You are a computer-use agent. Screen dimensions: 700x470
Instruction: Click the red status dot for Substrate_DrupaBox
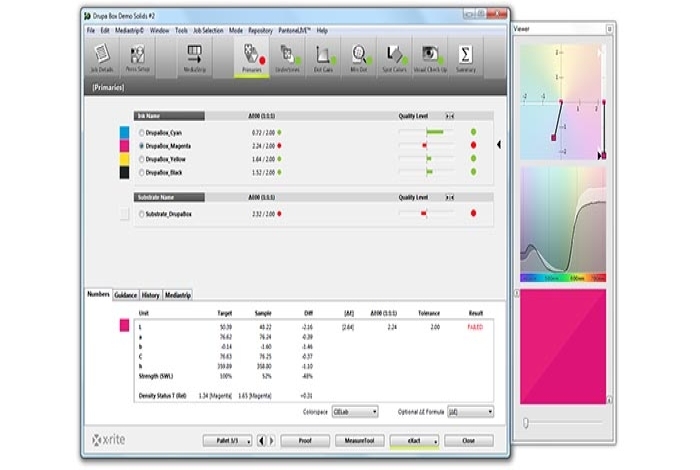tap(473, 213)
